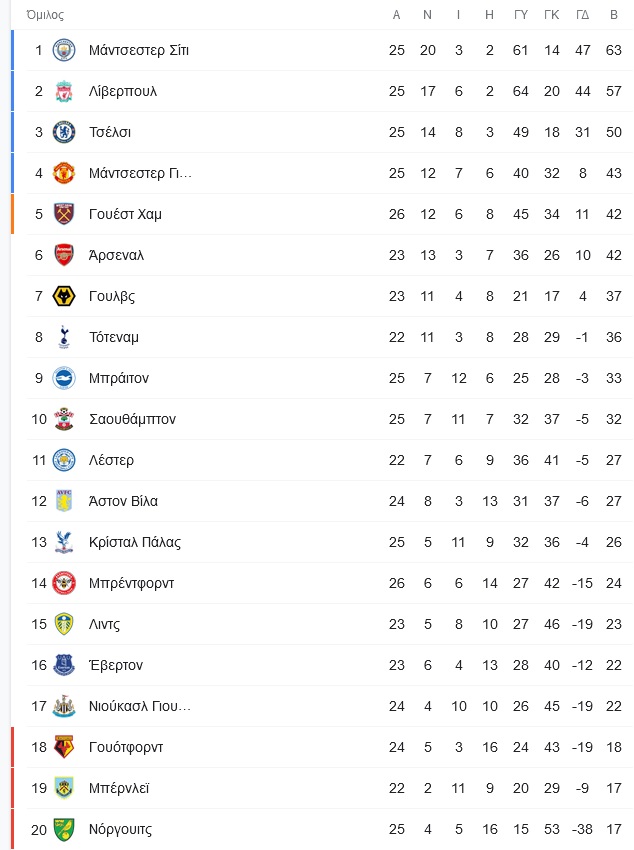Click the Brighton seagull crest icon
634x850 pixels.
coord(64,378)
